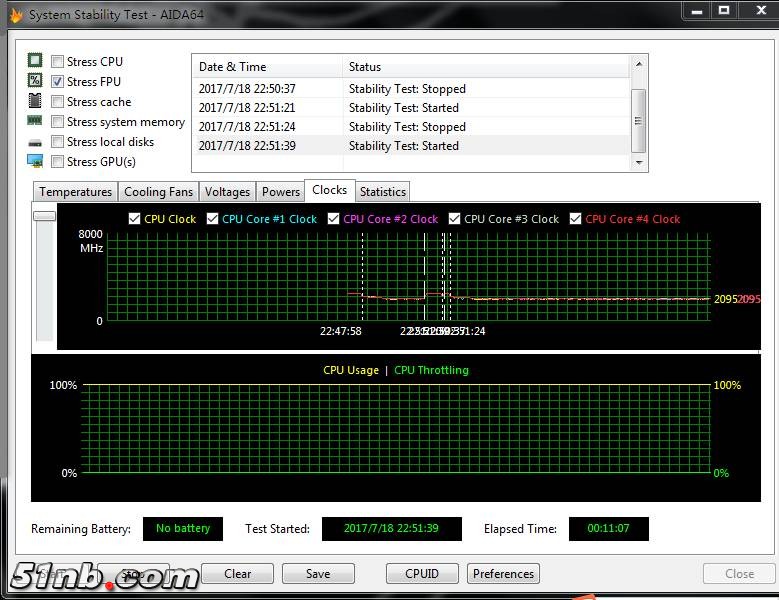Screen dimensions: 779x600
Task: Click the Test Started value field
Action: (x=391, y=528)
